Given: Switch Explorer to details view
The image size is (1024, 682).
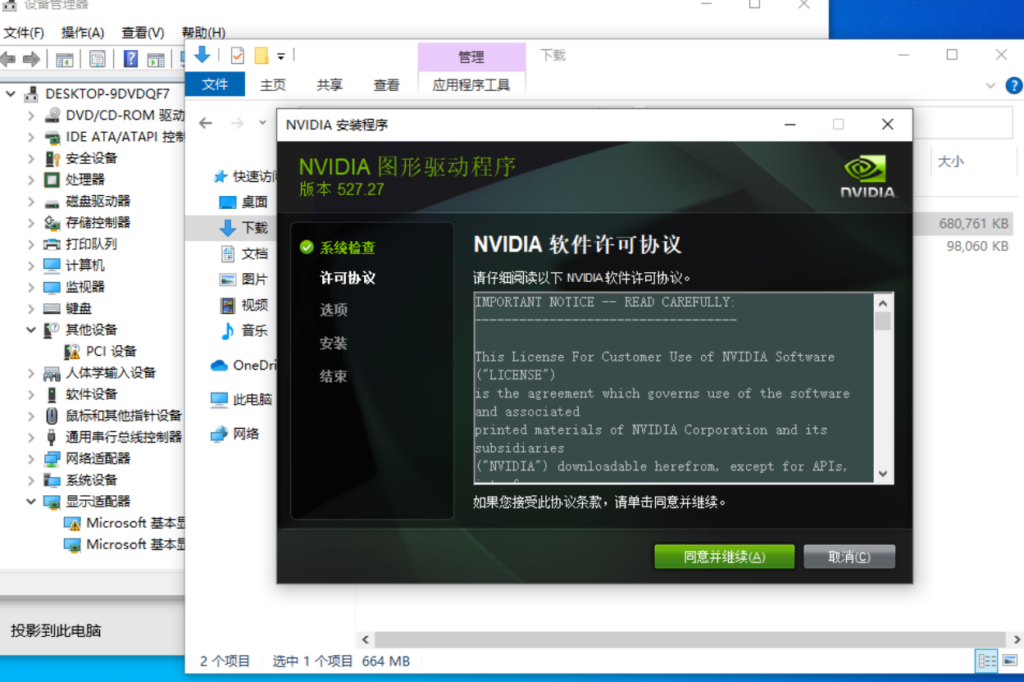Looking at the screenshot, I should point(987,661).
